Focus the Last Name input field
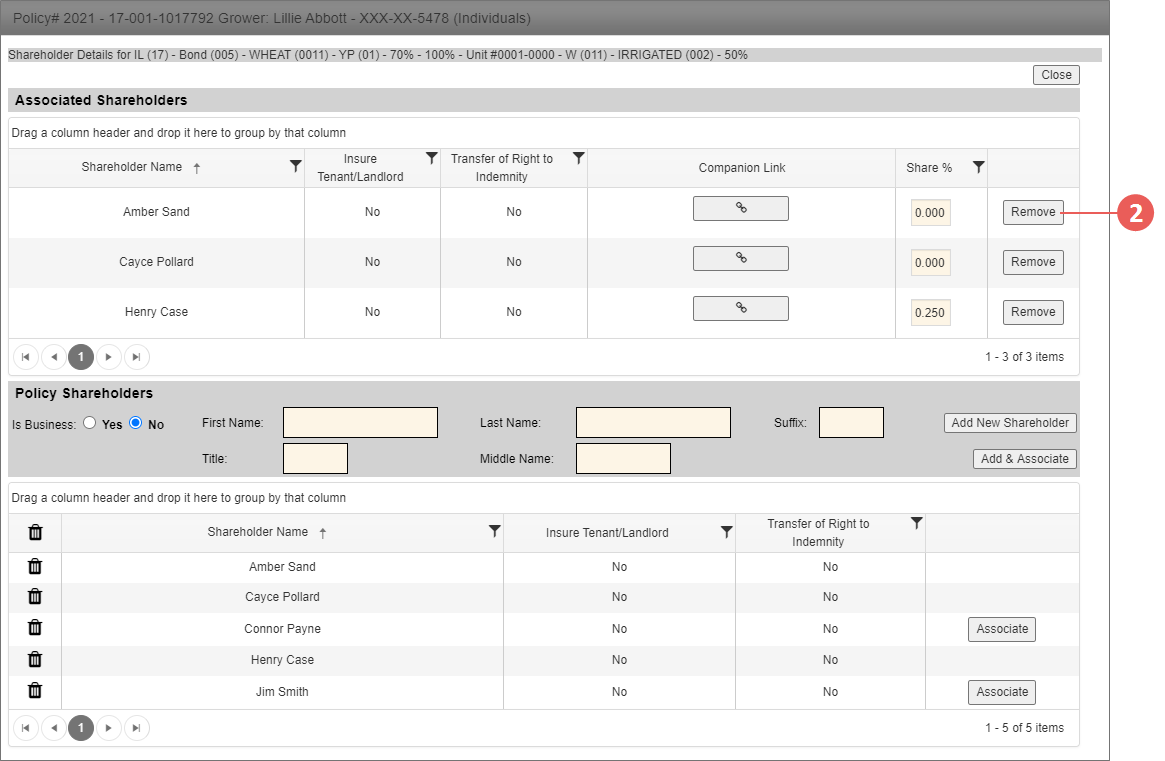The width and height of the screenshot is (1165, 761). 653,422
